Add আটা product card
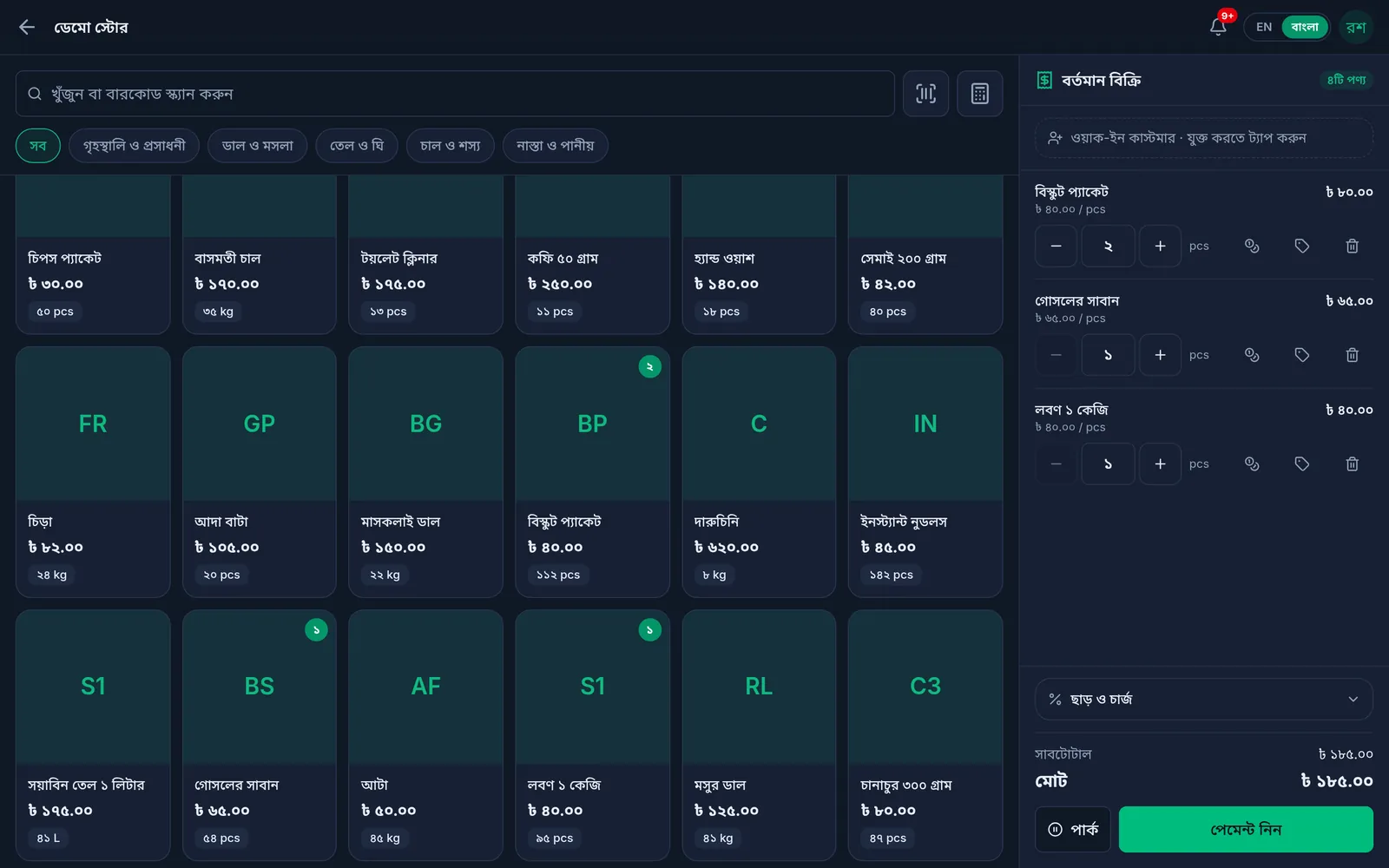The width and height of the screenshot is (1389, 868). coord(425,735)
